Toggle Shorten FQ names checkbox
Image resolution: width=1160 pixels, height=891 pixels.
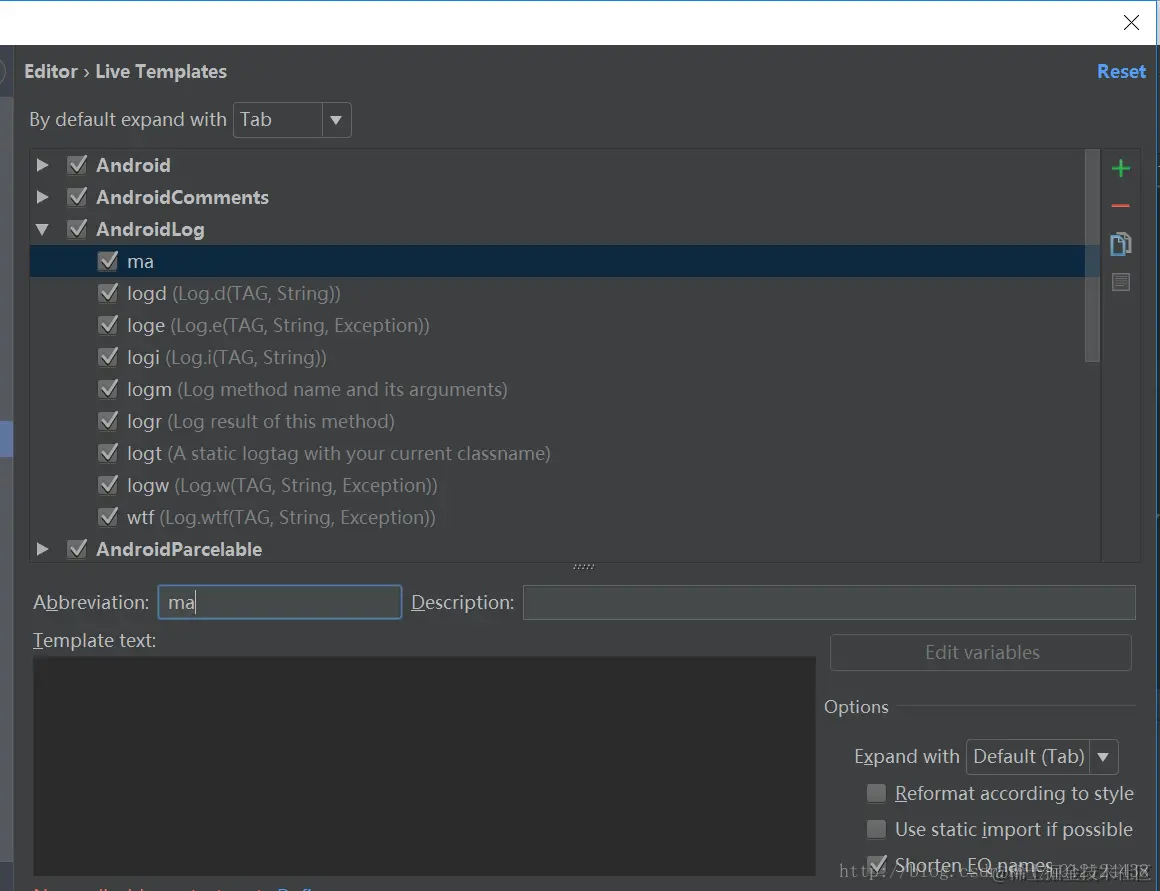tap(876, 864)
